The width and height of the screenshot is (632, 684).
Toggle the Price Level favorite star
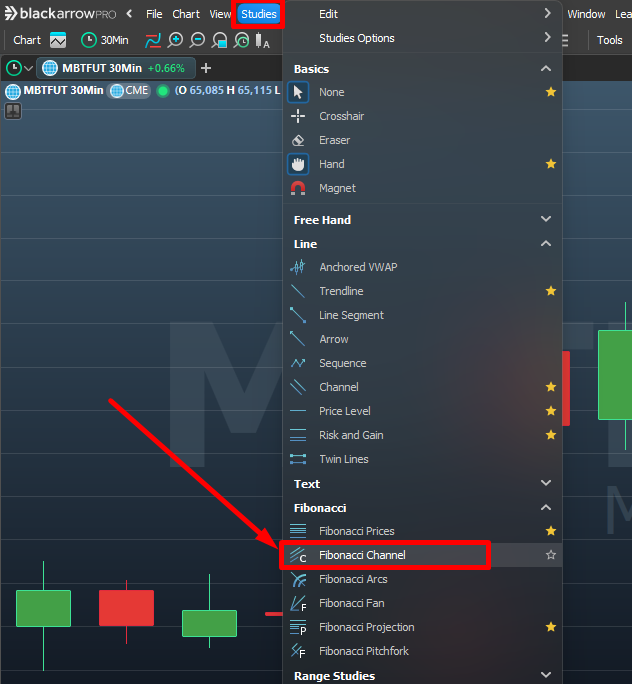coord(551,411)
